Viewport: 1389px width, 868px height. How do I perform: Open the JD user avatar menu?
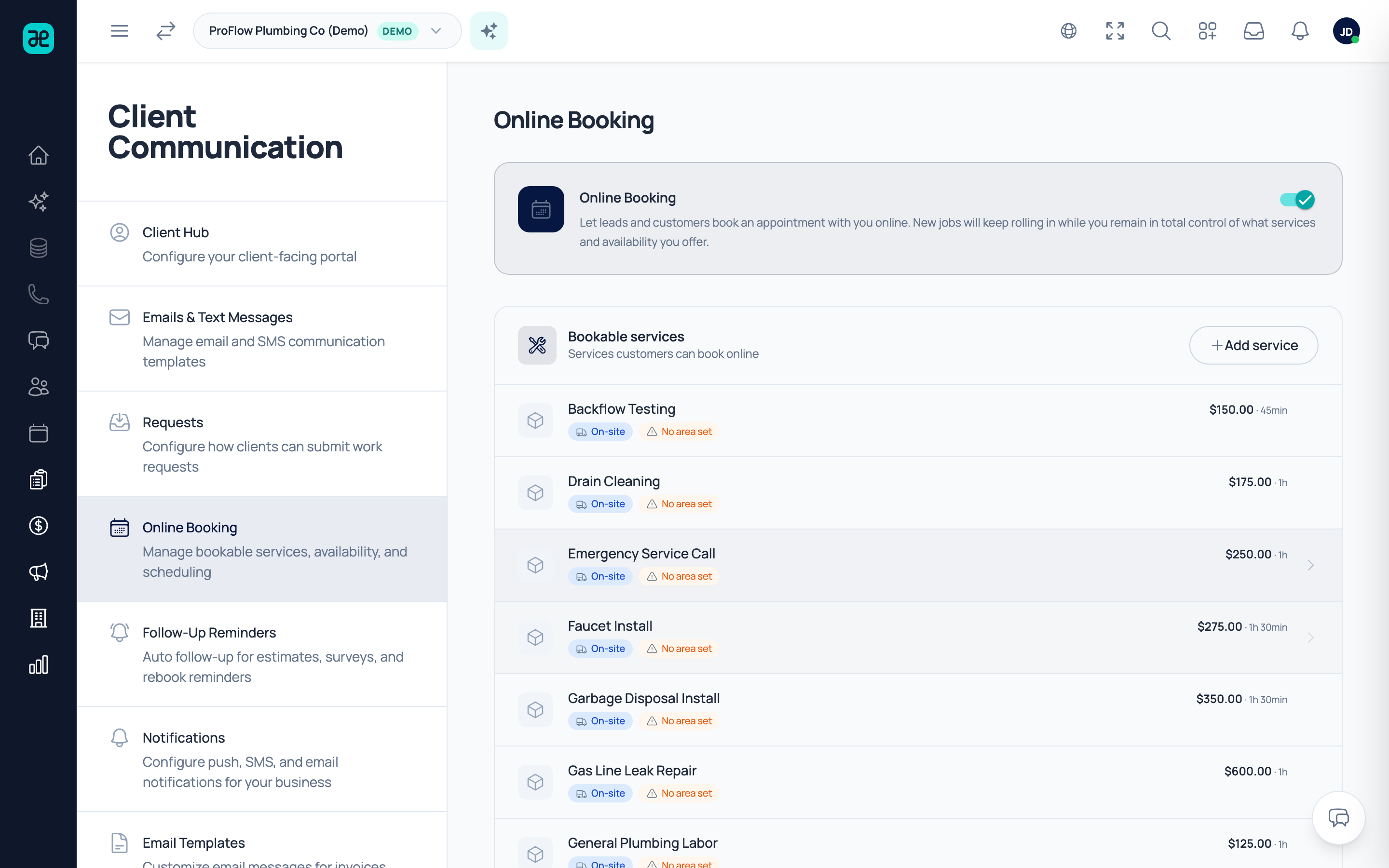click(1347, 31)
